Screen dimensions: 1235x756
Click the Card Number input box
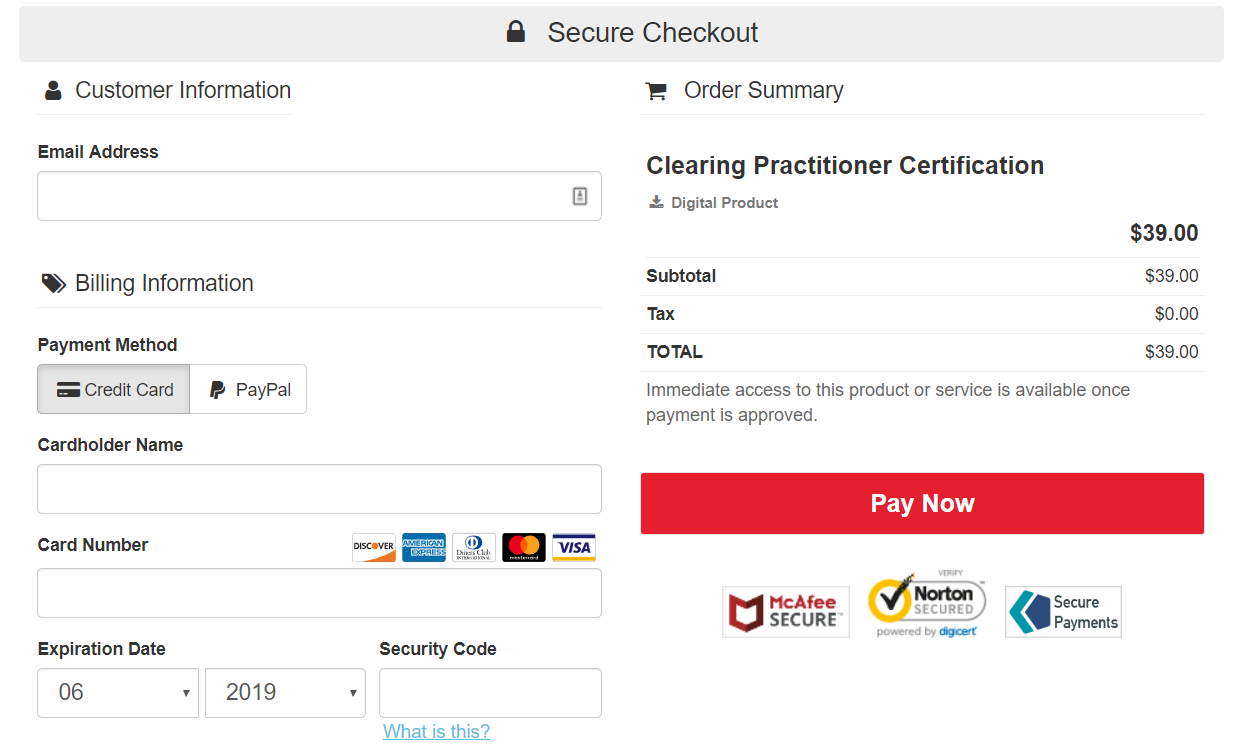coord(319,593)
